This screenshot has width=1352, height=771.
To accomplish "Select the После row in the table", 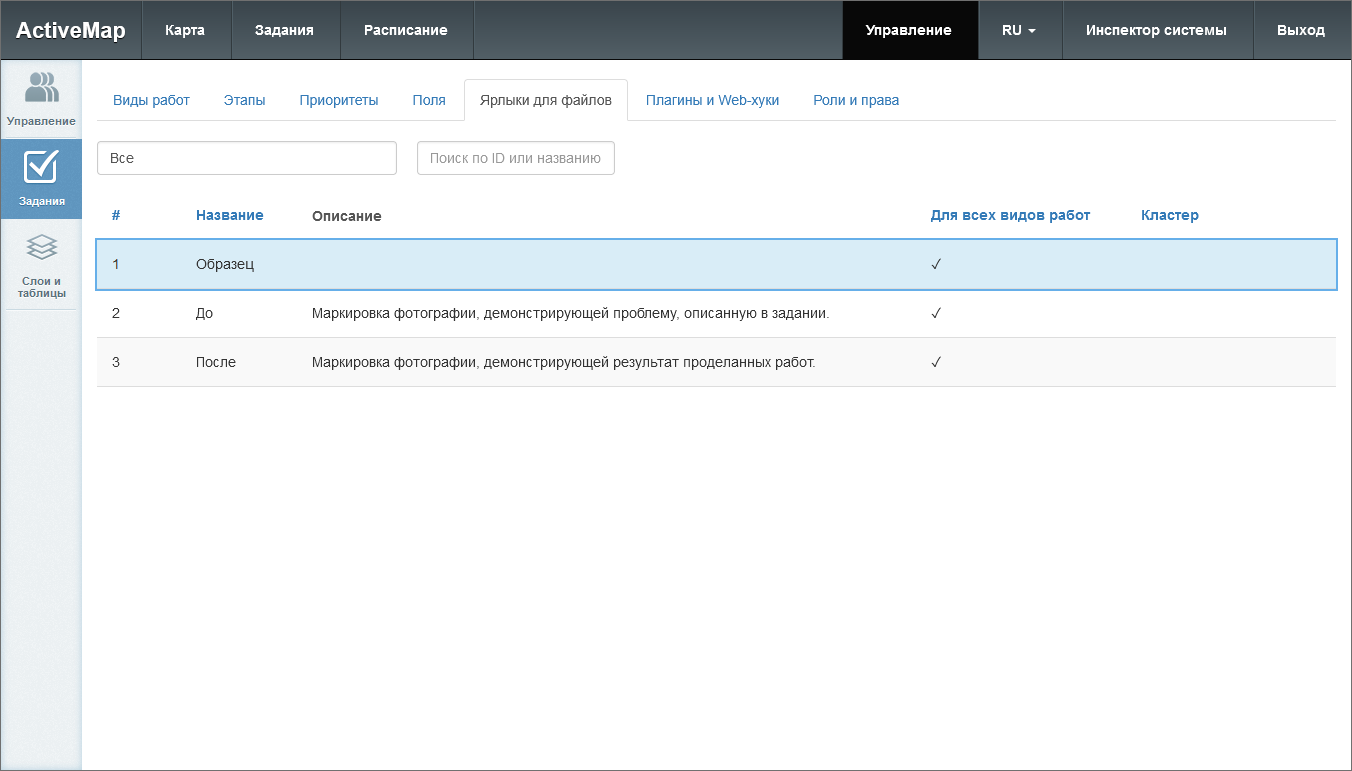I will tap(560, 362).
